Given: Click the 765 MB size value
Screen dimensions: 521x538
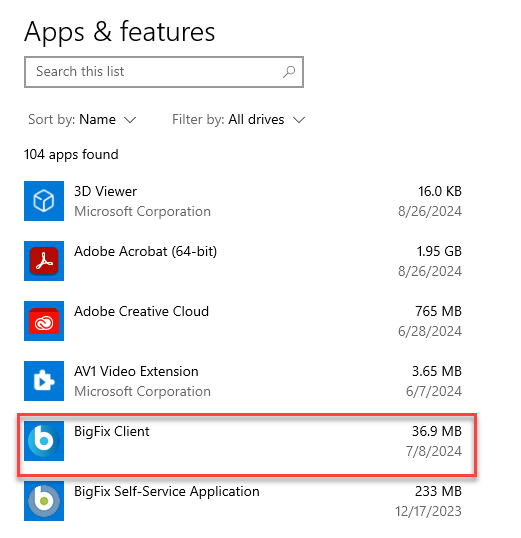Looking at the screenshot, I should click(438, 311).
